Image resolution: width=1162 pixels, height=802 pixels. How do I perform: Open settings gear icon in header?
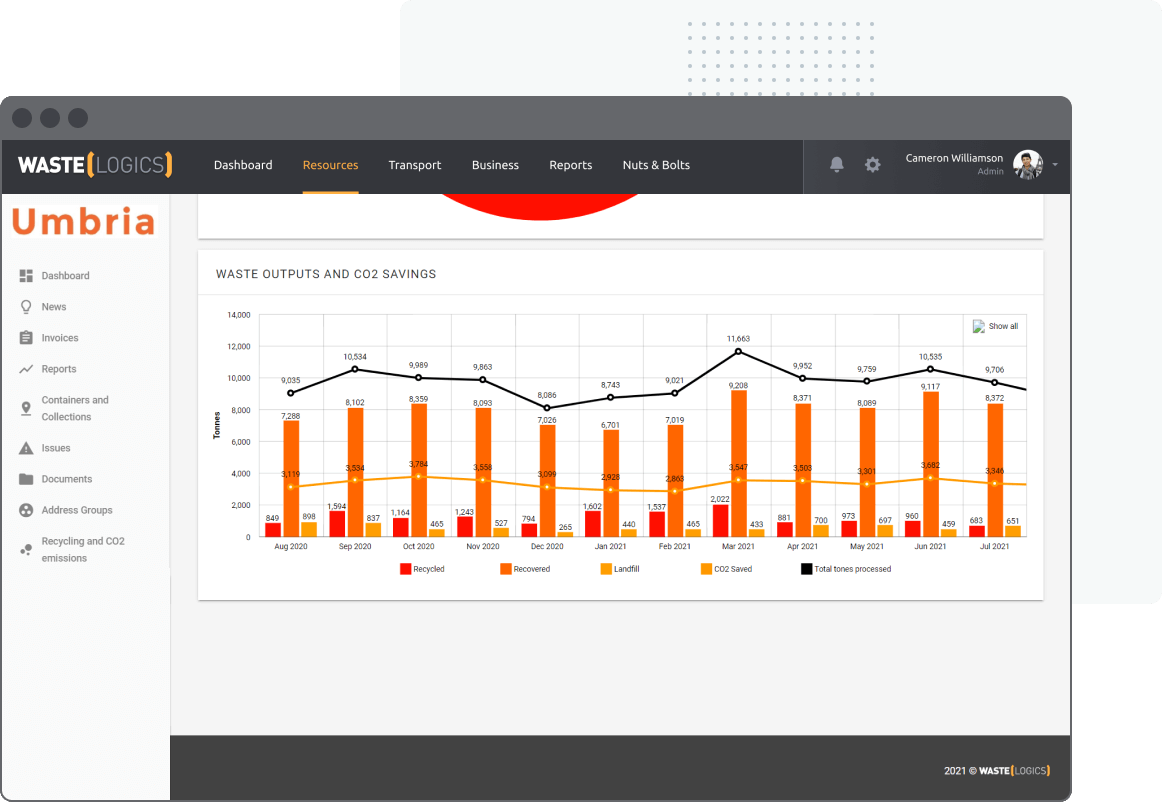click(x=873, y=165)
